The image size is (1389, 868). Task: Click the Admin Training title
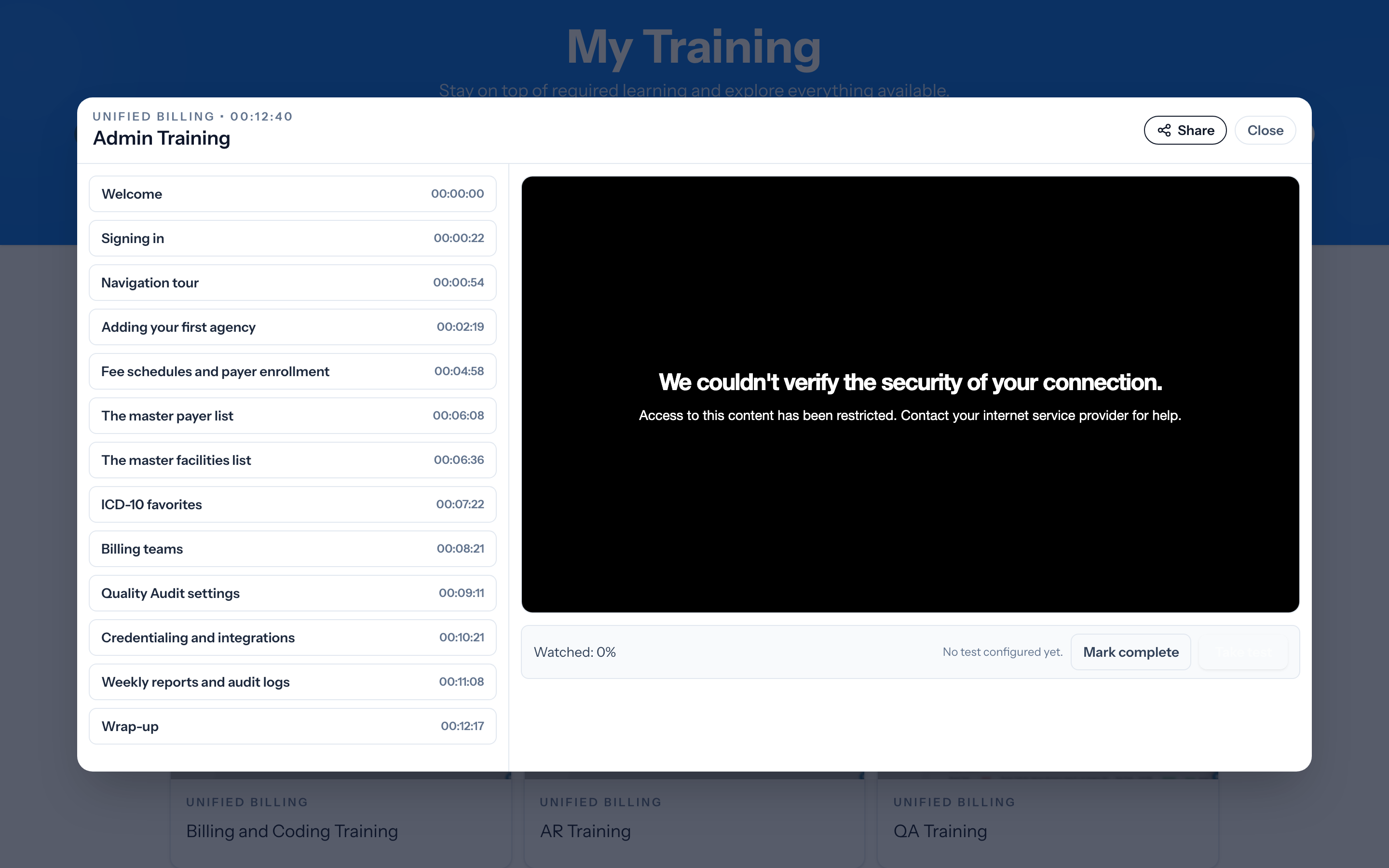[161, 138]
